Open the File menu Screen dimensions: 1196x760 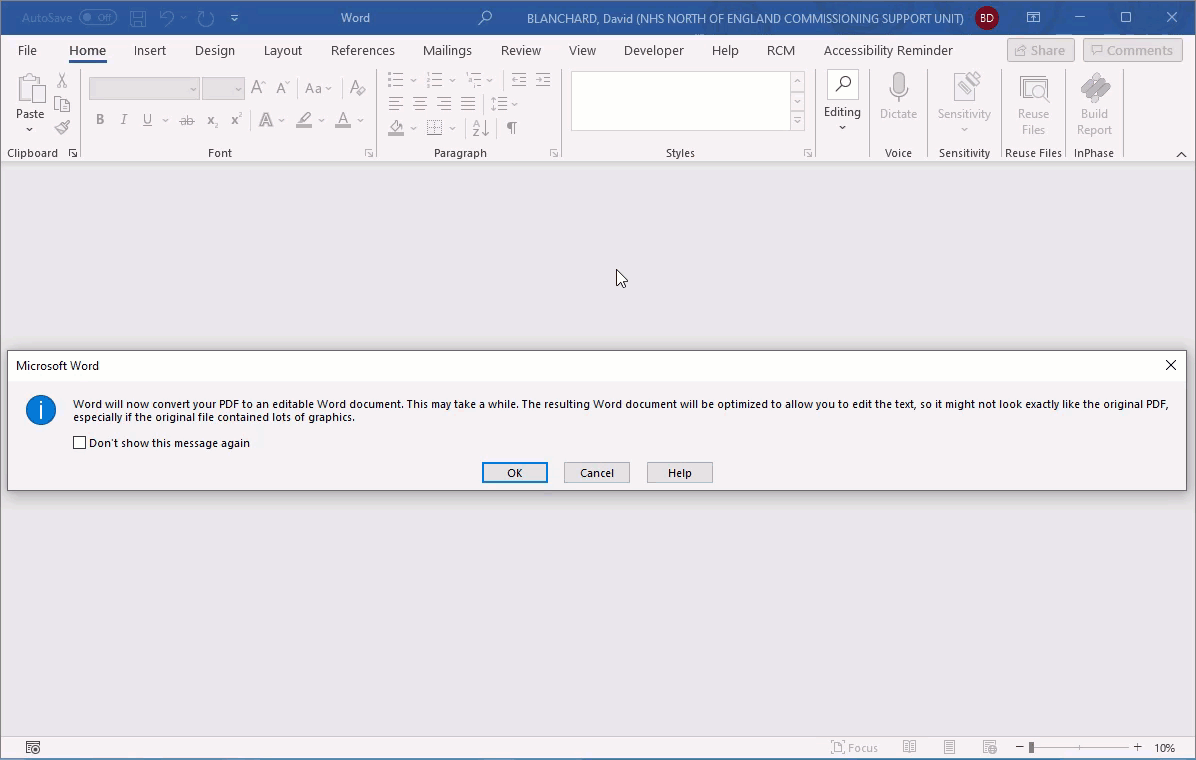(27, 50)
